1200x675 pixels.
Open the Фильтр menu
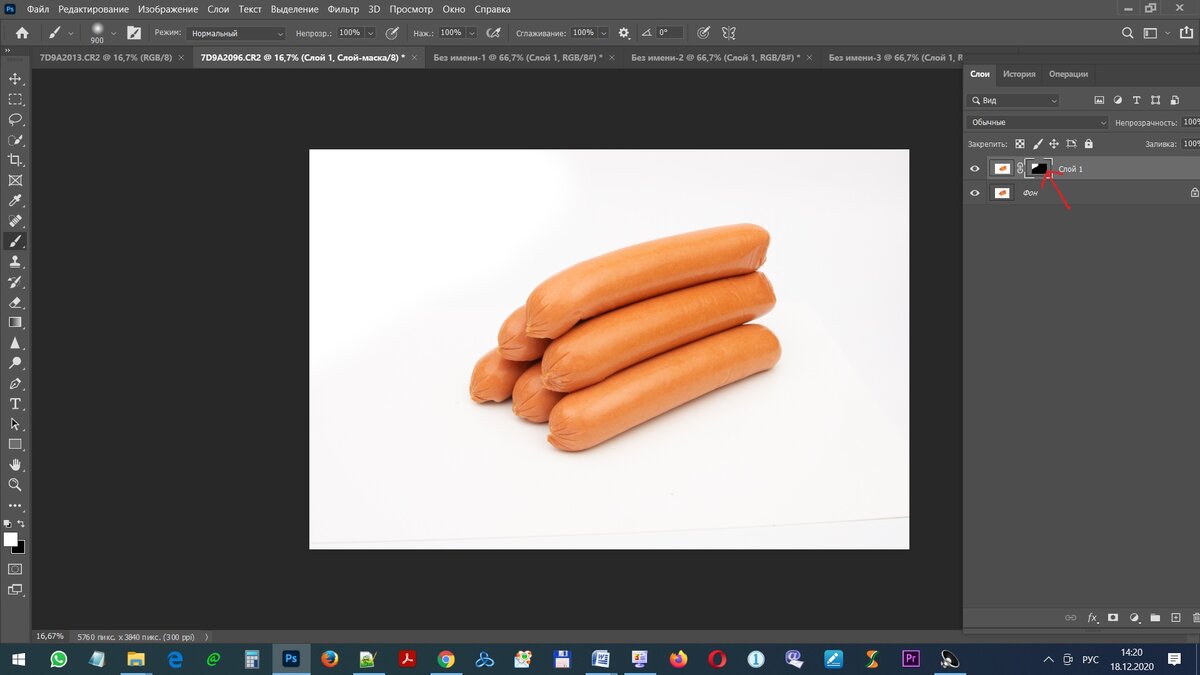pos(343,9)
